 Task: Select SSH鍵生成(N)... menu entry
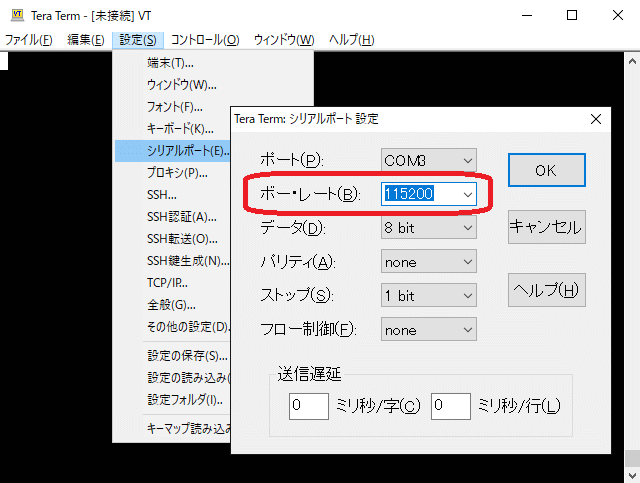click(188, 261)
